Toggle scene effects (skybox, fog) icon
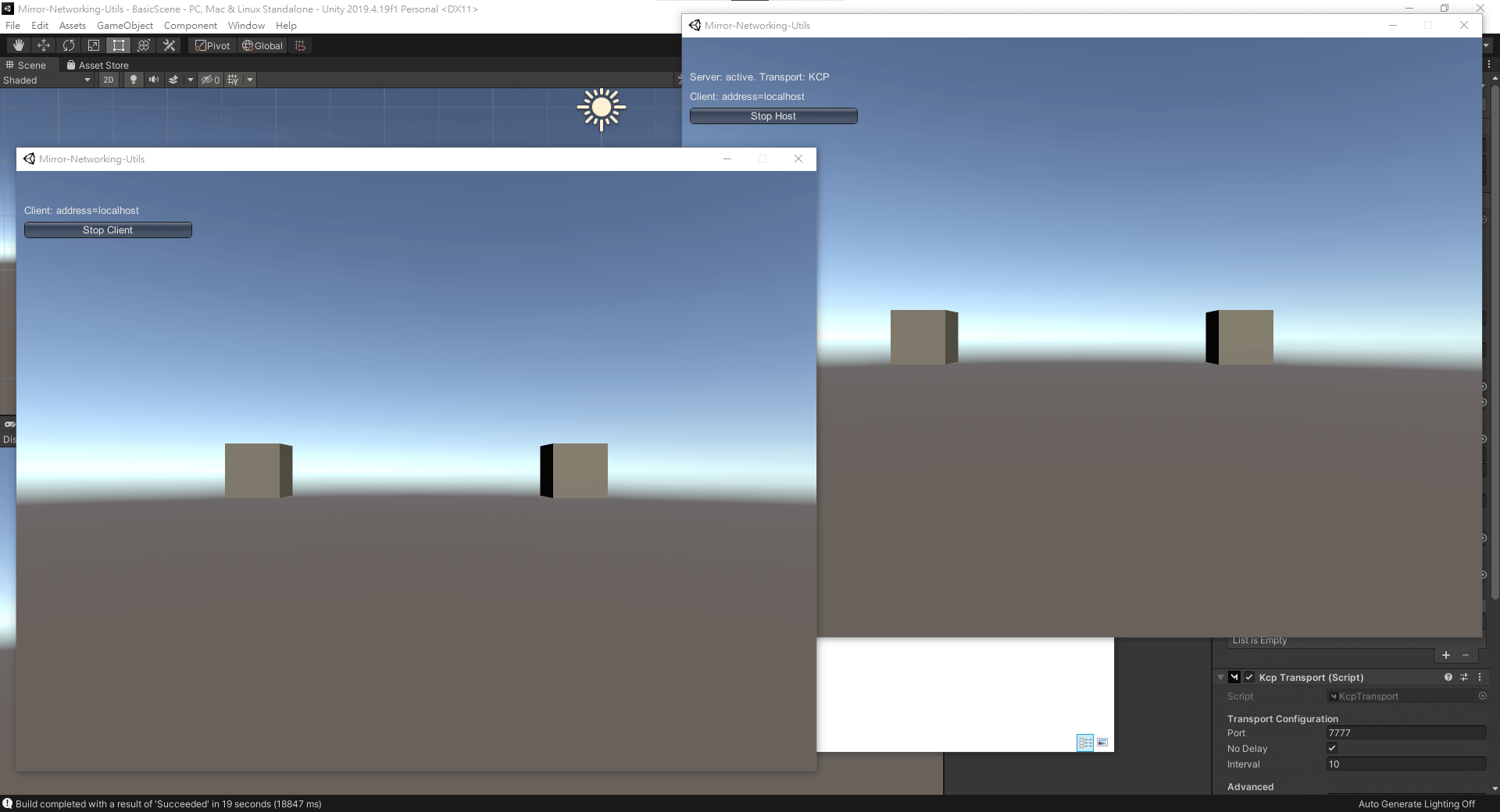 point(173,80)
